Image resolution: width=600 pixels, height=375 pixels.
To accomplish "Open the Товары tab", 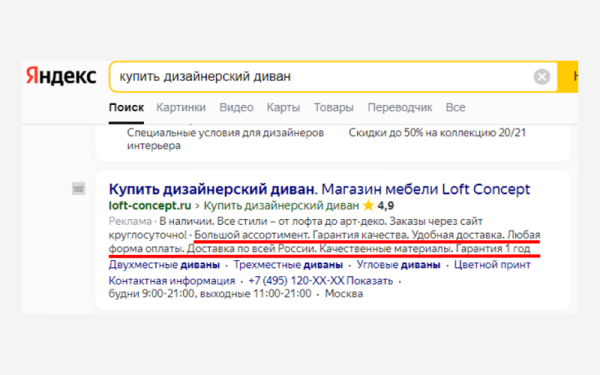I will pos(333,108).
